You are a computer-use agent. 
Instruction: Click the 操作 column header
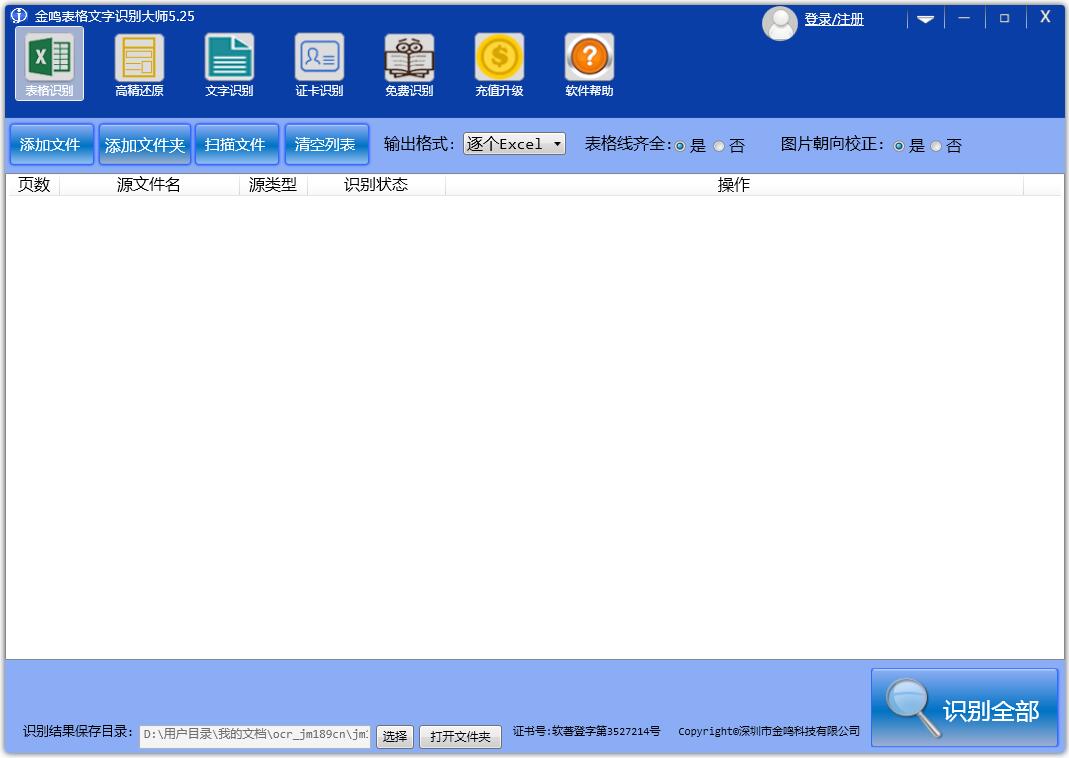[x=734, y=185]
